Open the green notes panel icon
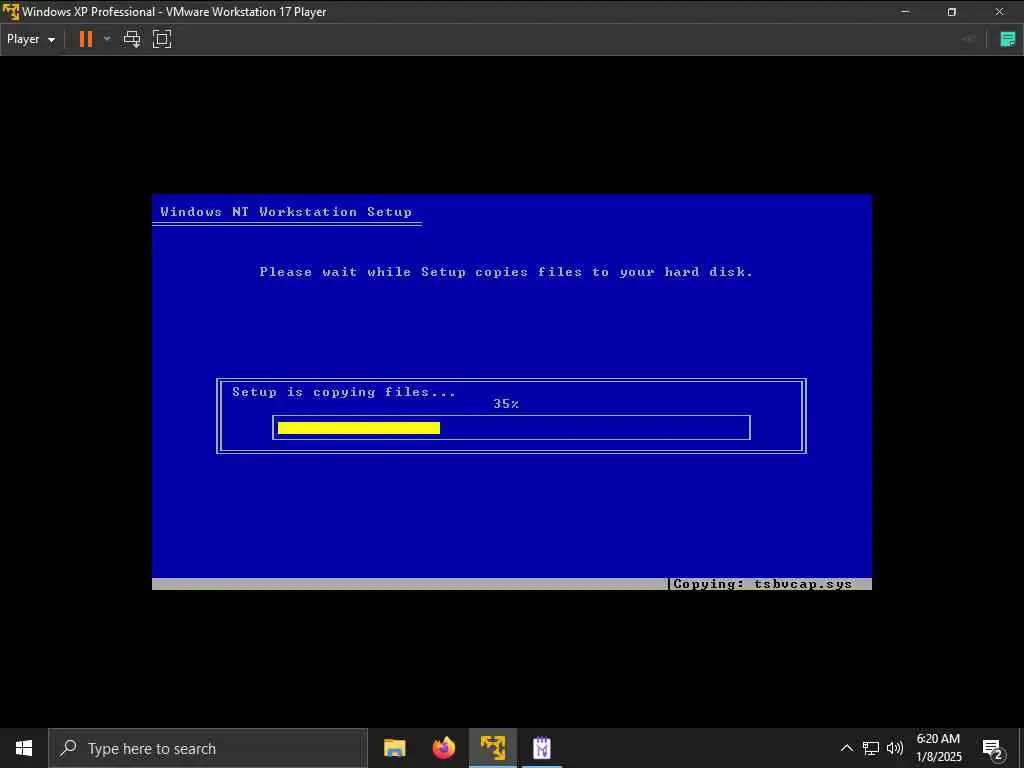The image size is (1024, 768). (x=1008, y=39)
